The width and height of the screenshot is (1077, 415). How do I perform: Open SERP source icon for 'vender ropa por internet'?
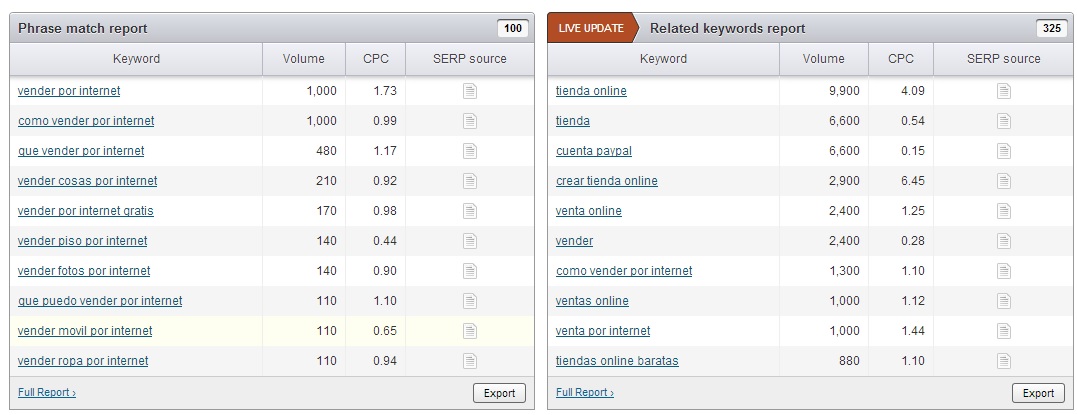click(470, 361)
